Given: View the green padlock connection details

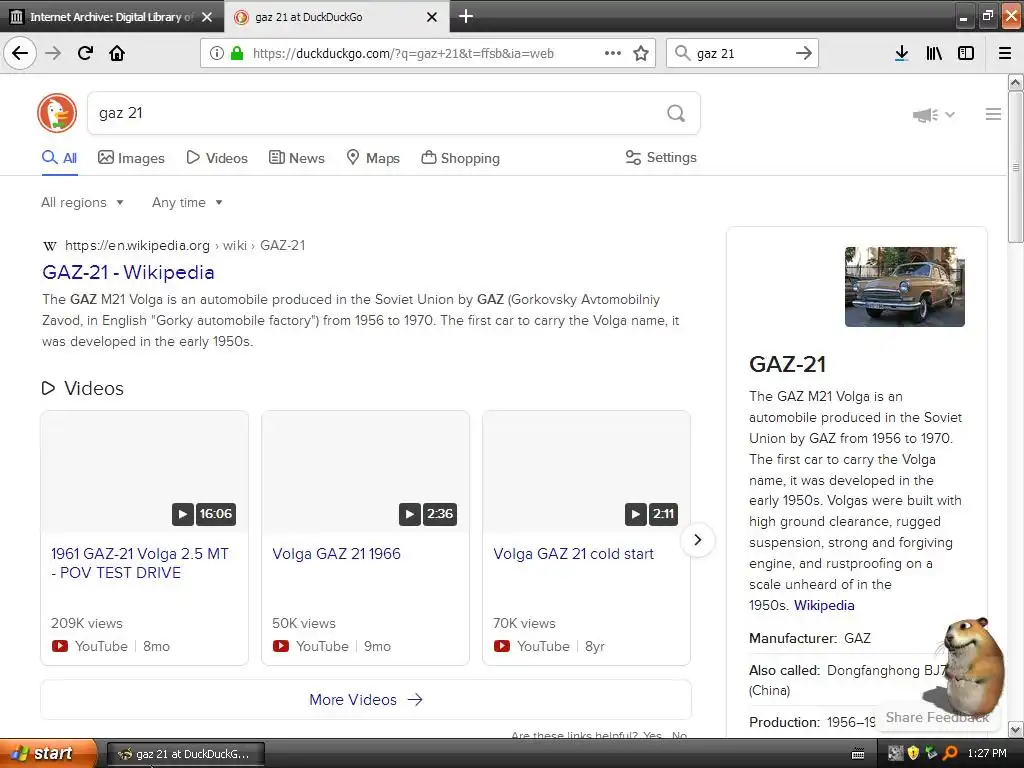Looking at the screenshot, I should (237, 54).
